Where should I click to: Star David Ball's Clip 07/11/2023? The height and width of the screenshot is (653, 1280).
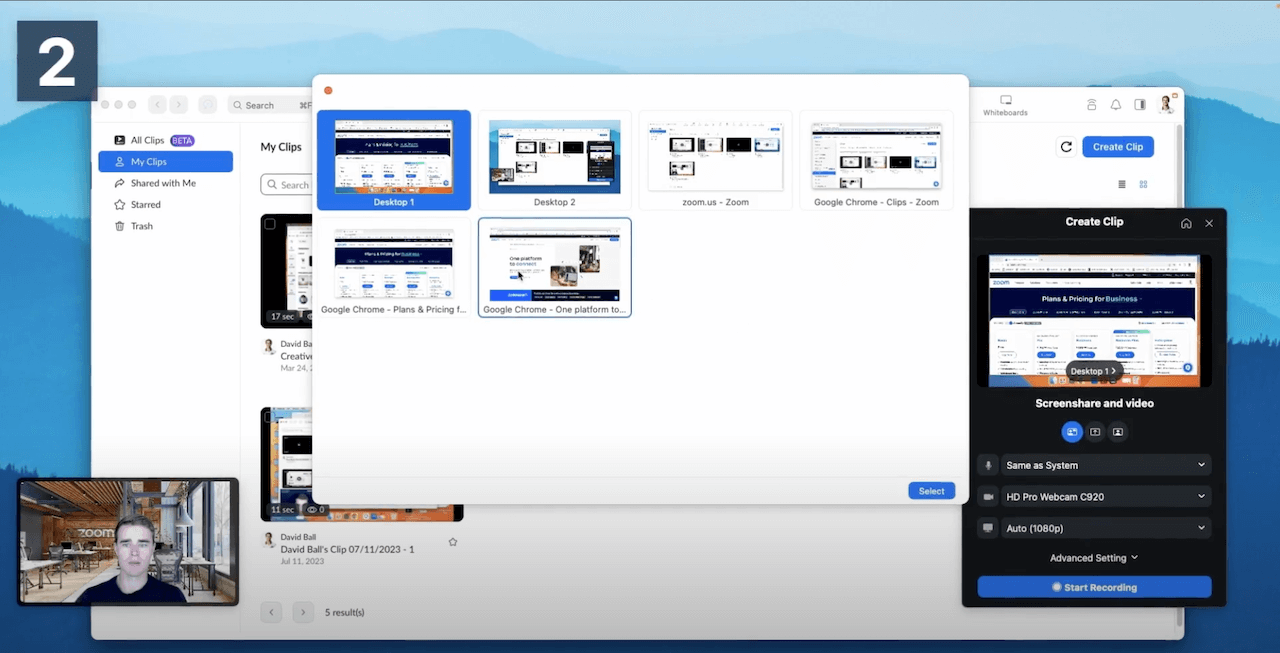[x=453, y=542]
